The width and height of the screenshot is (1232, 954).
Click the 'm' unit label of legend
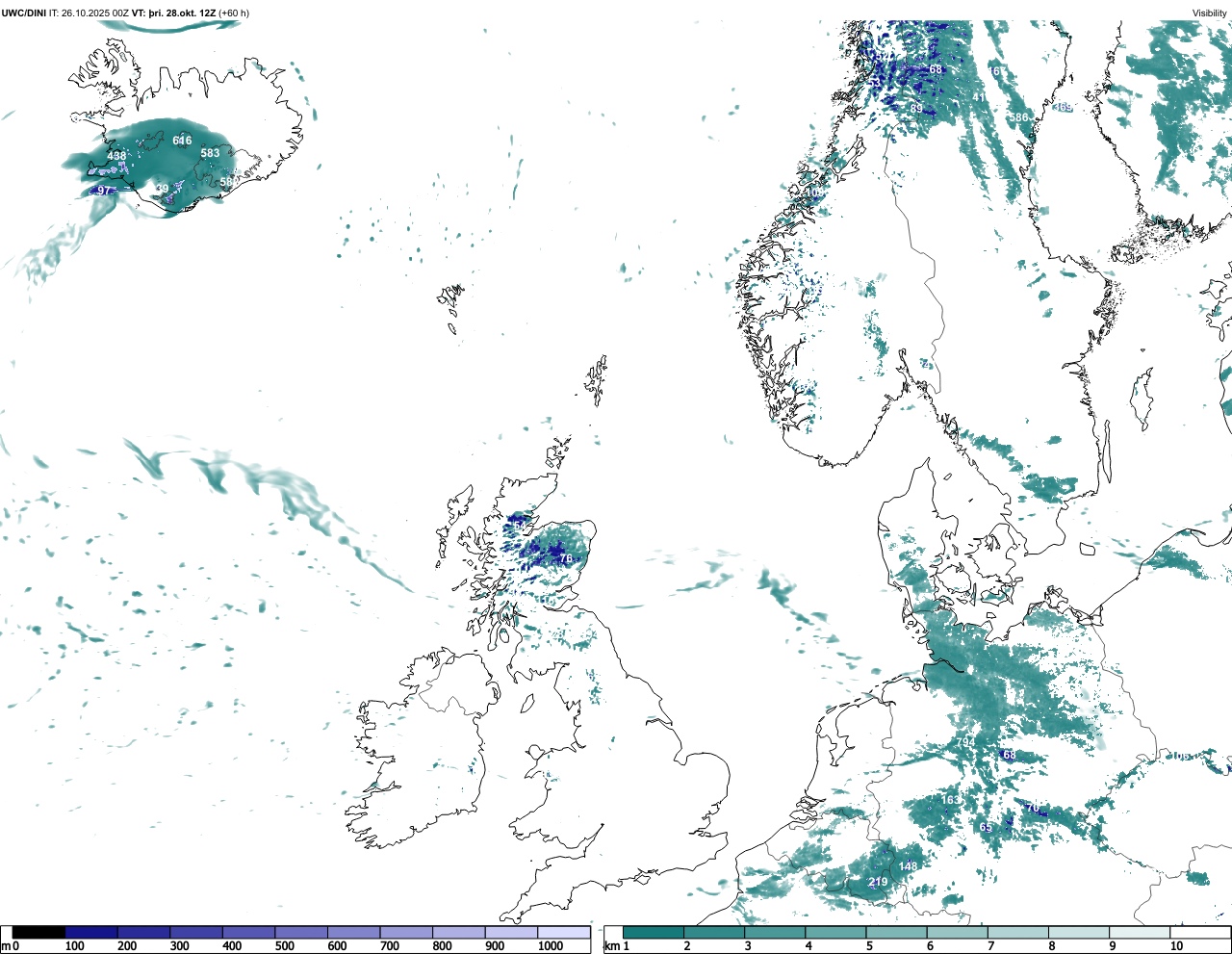6,946
